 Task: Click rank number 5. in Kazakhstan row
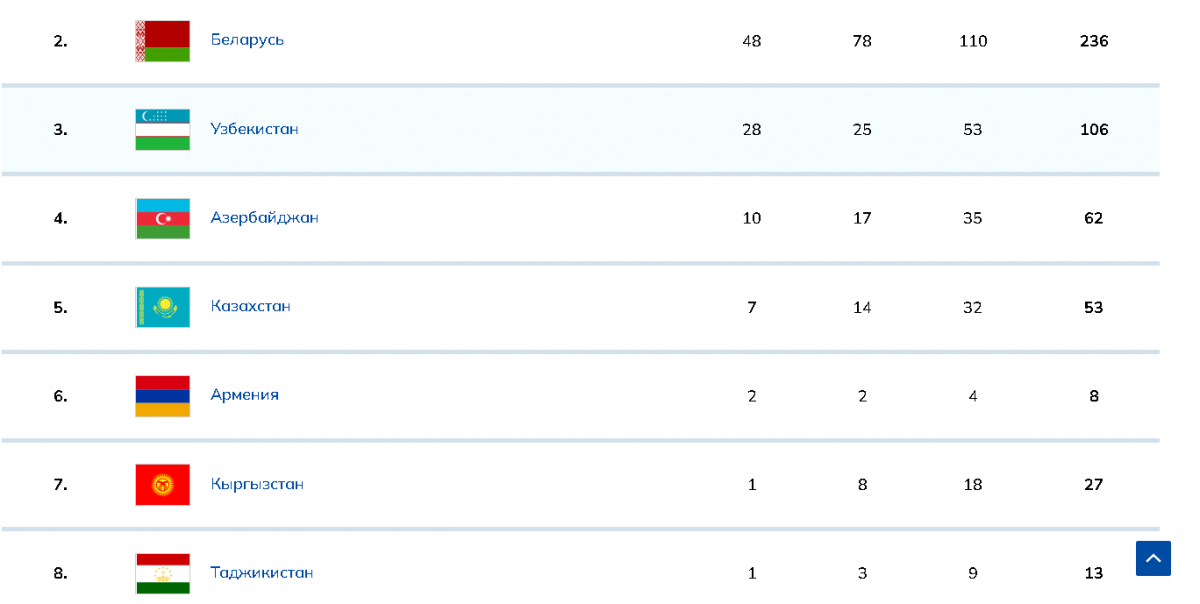(x=60, y=307)
